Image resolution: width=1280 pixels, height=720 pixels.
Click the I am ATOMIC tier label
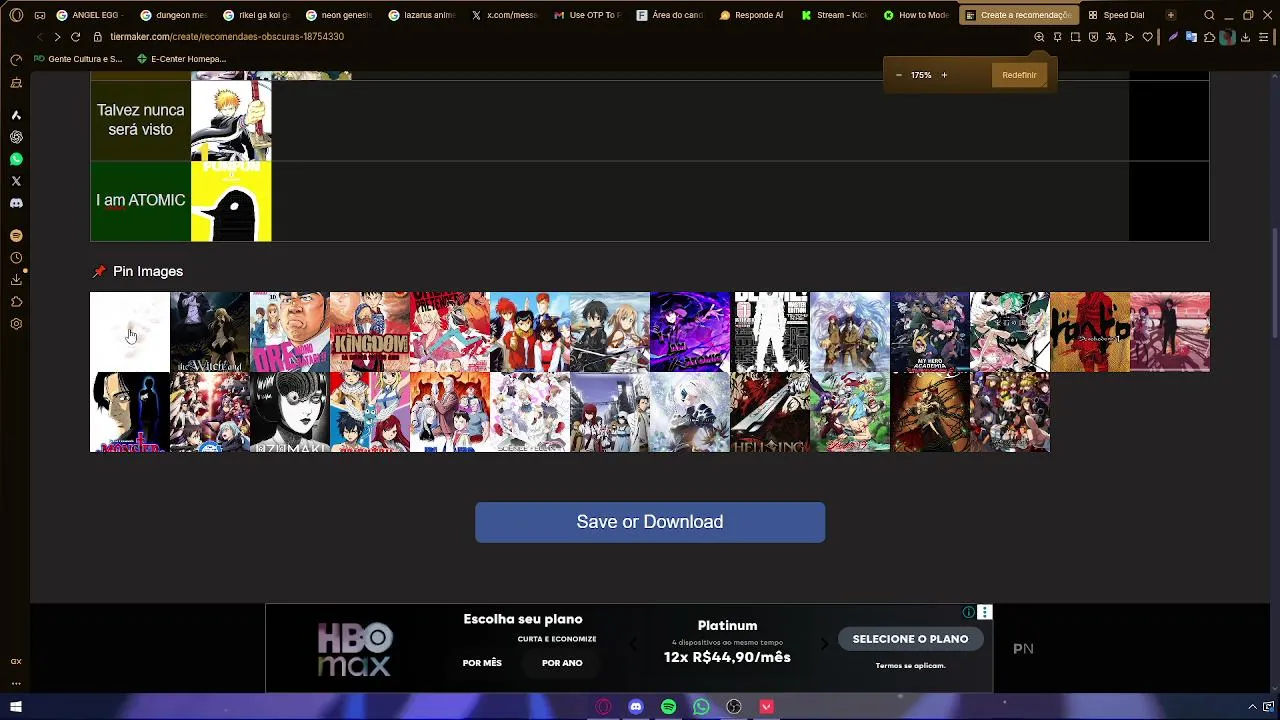(x=140, y=200)
